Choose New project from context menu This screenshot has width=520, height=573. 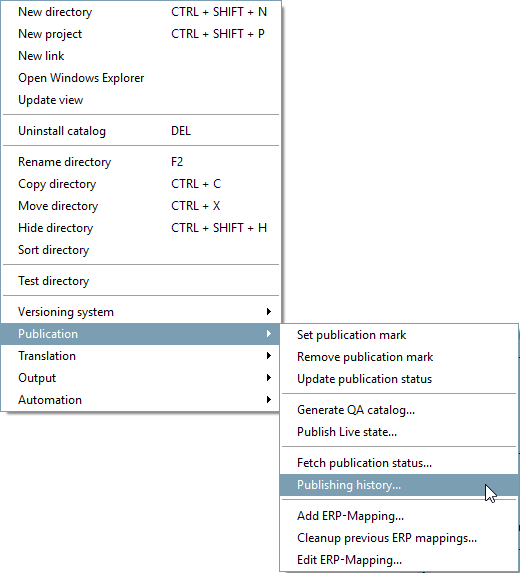click(x=141, y=34)
